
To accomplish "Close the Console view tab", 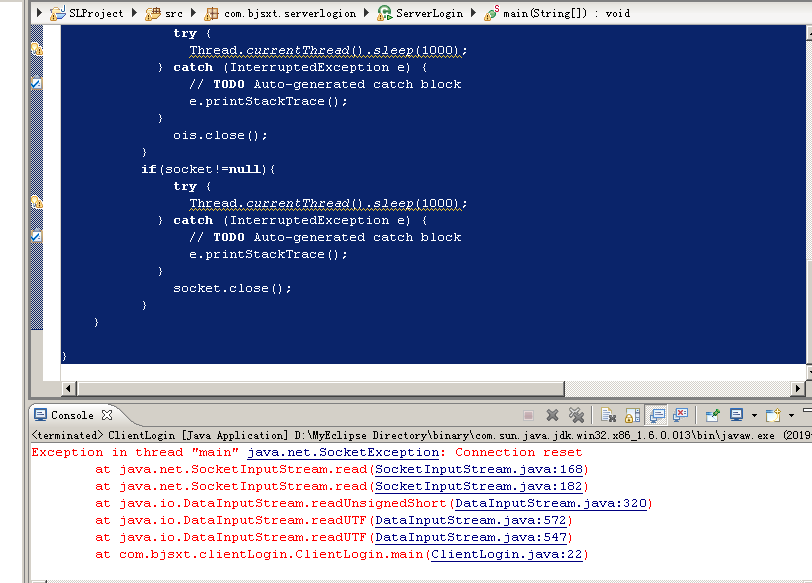I will click(107, 415).
